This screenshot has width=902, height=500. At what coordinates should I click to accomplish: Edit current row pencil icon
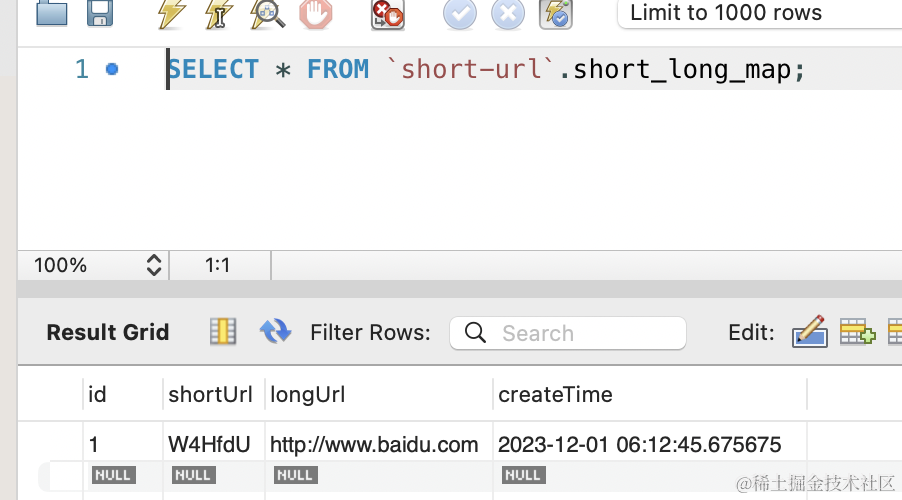[809, 331]
